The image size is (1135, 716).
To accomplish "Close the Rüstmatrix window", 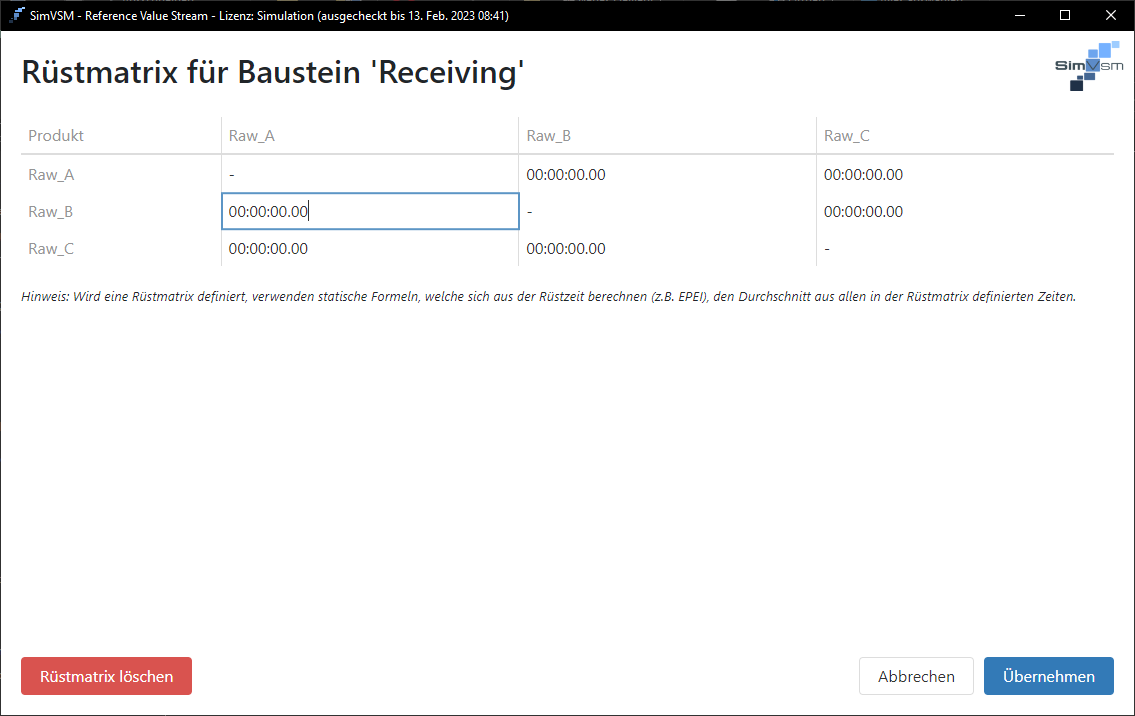I will pos(1110,15).
